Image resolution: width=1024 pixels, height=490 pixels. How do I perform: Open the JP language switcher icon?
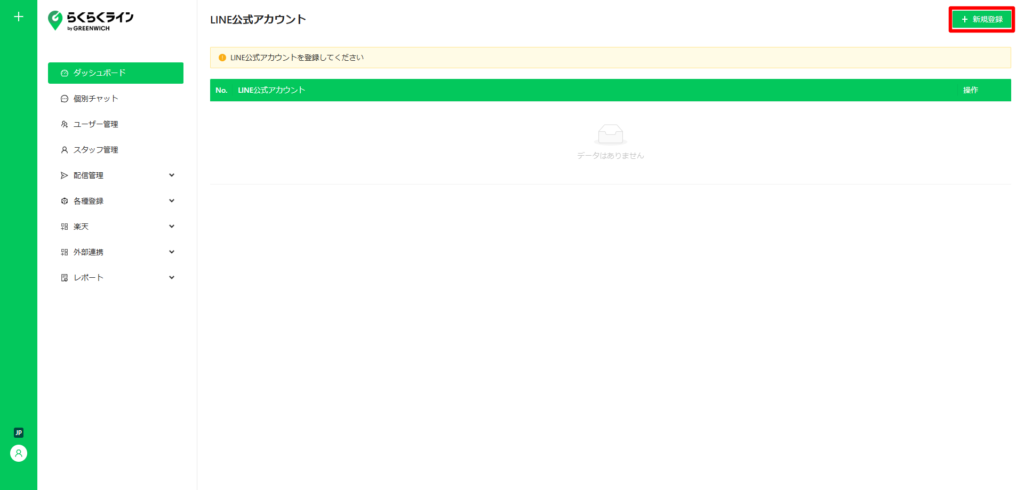[18, 433]
